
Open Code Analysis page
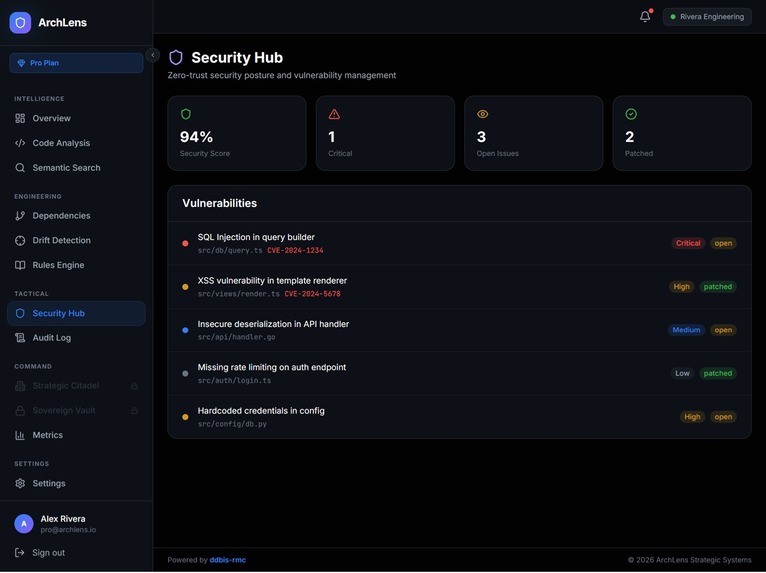coord(76,143)
